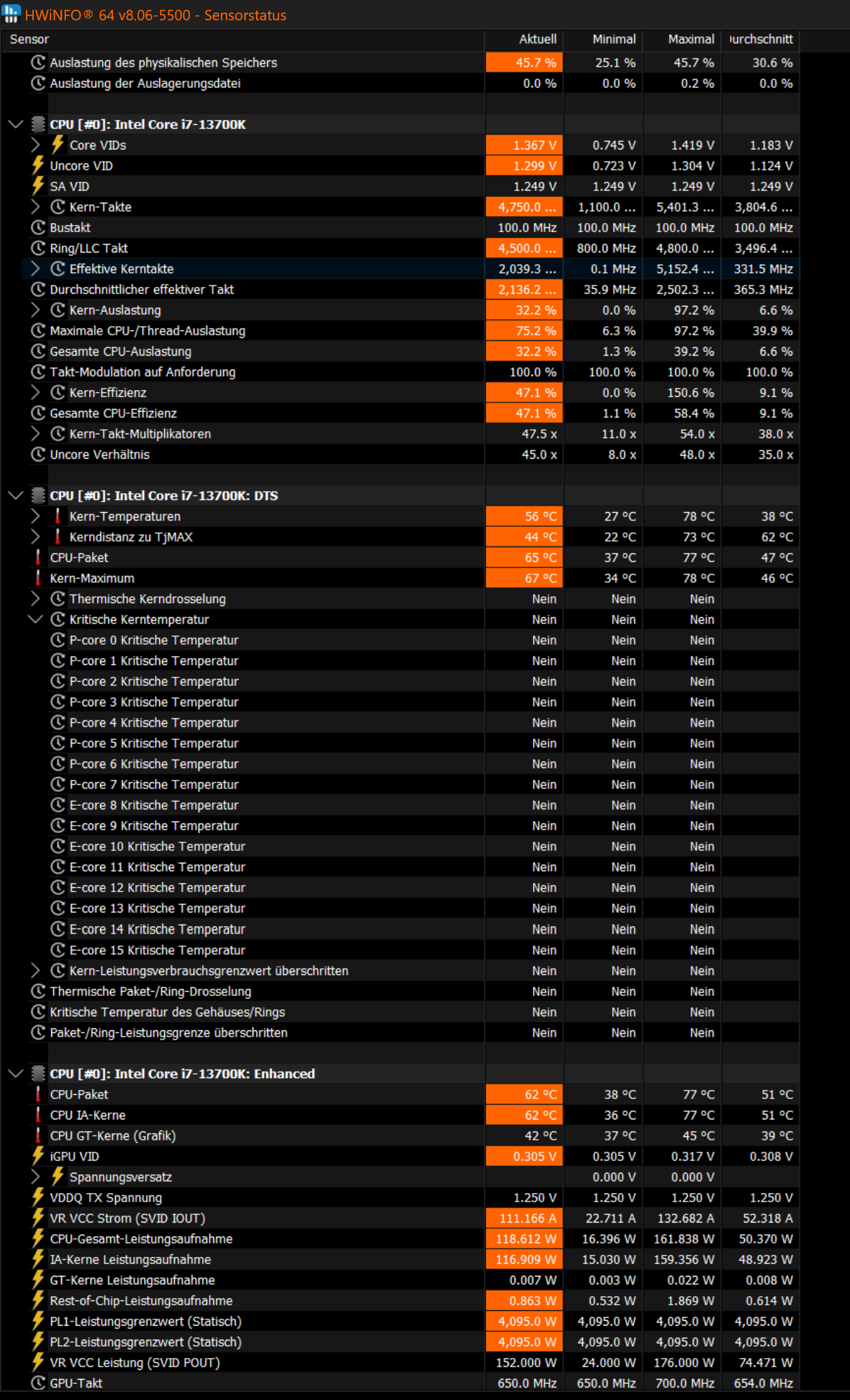The height and width of the screenshot is (1400, 850).
Task: Click the HWiNFO app icon in title bar
Action: (x=11, y=14)
